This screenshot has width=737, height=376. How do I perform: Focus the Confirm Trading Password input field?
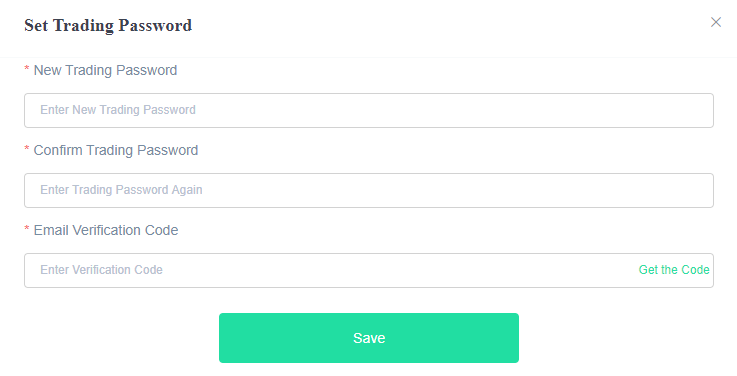point(369,190)
